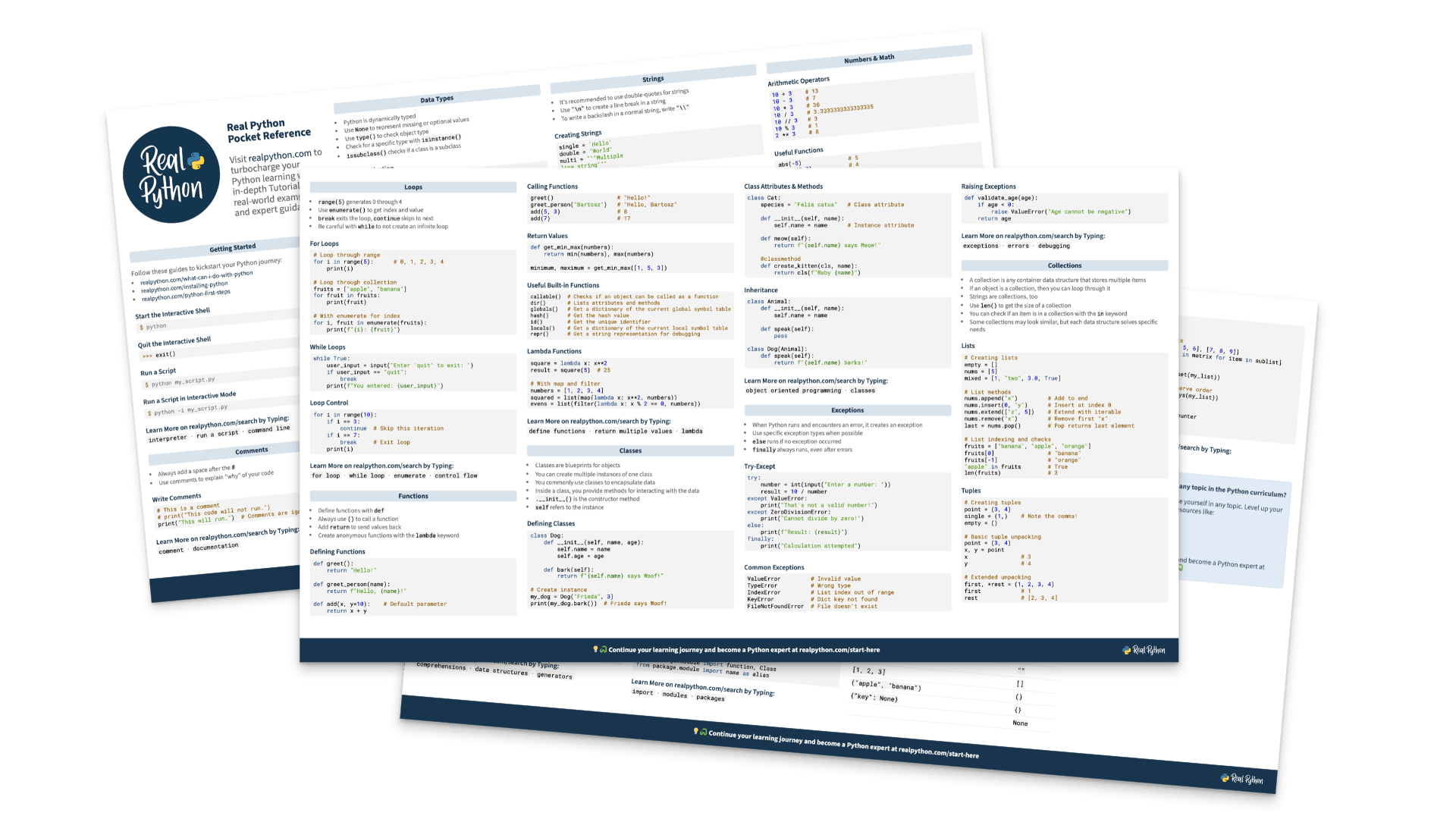Click the Collections section header bar
Viewport: 1456px width, 819px height.
(x=1064, y=265)
